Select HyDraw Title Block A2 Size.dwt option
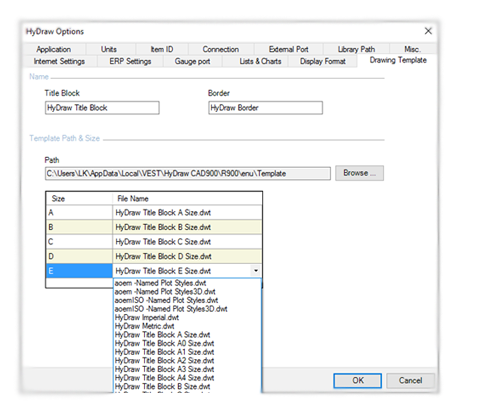 (x=187, y=361)
